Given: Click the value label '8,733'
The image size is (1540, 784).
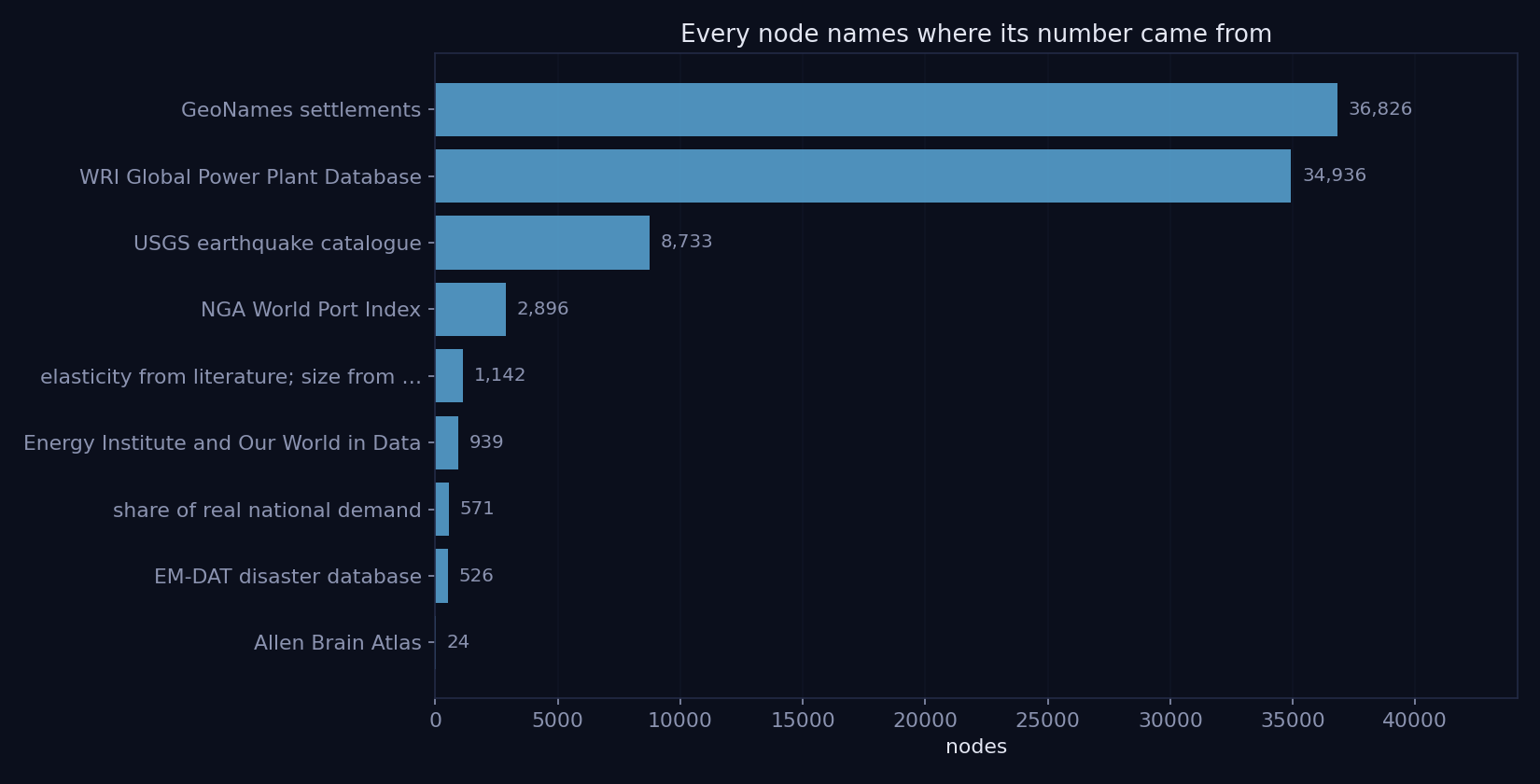Looking at the screenshot, I should (687, 242).
